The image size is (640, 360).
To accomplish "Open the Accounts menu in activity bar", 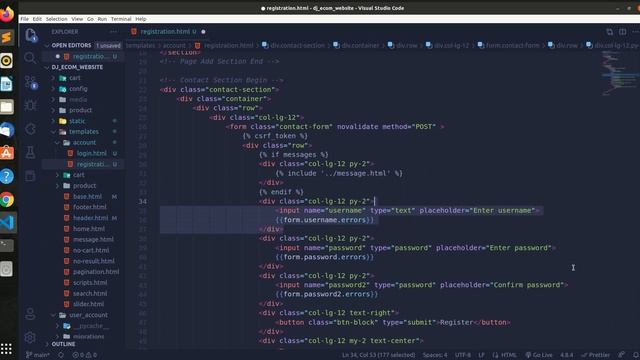I will pos(30,314).
